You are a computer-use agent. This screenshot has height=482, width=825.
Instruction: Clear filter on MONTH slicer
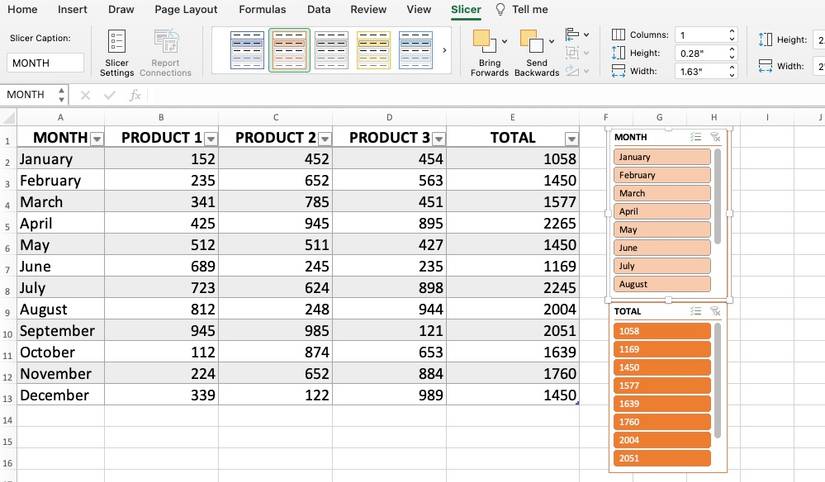(x=715, y=137)
